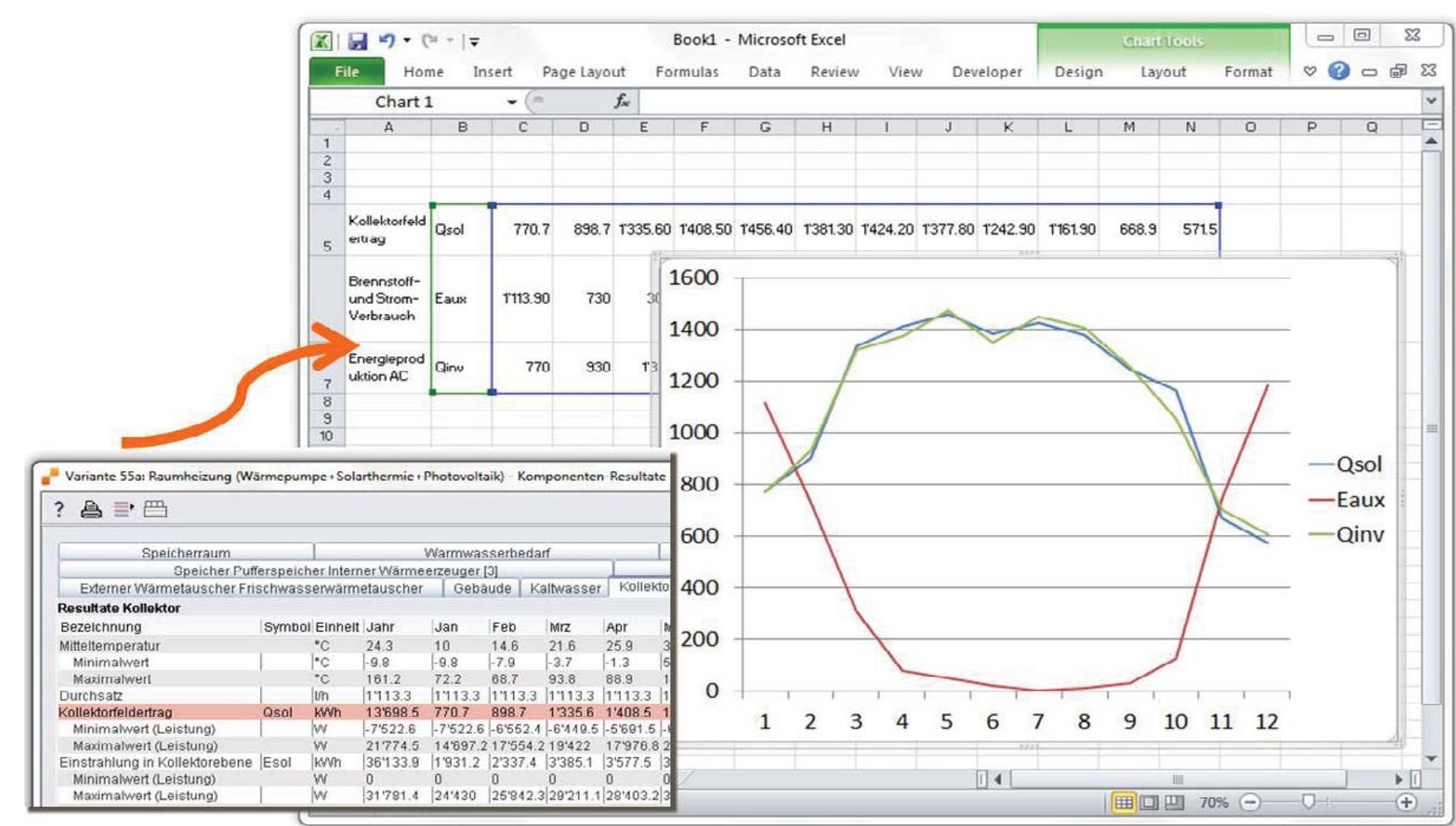Click the horizontal scrollbar right arrow
The image size is (1456, 826).
point(1399,779)
